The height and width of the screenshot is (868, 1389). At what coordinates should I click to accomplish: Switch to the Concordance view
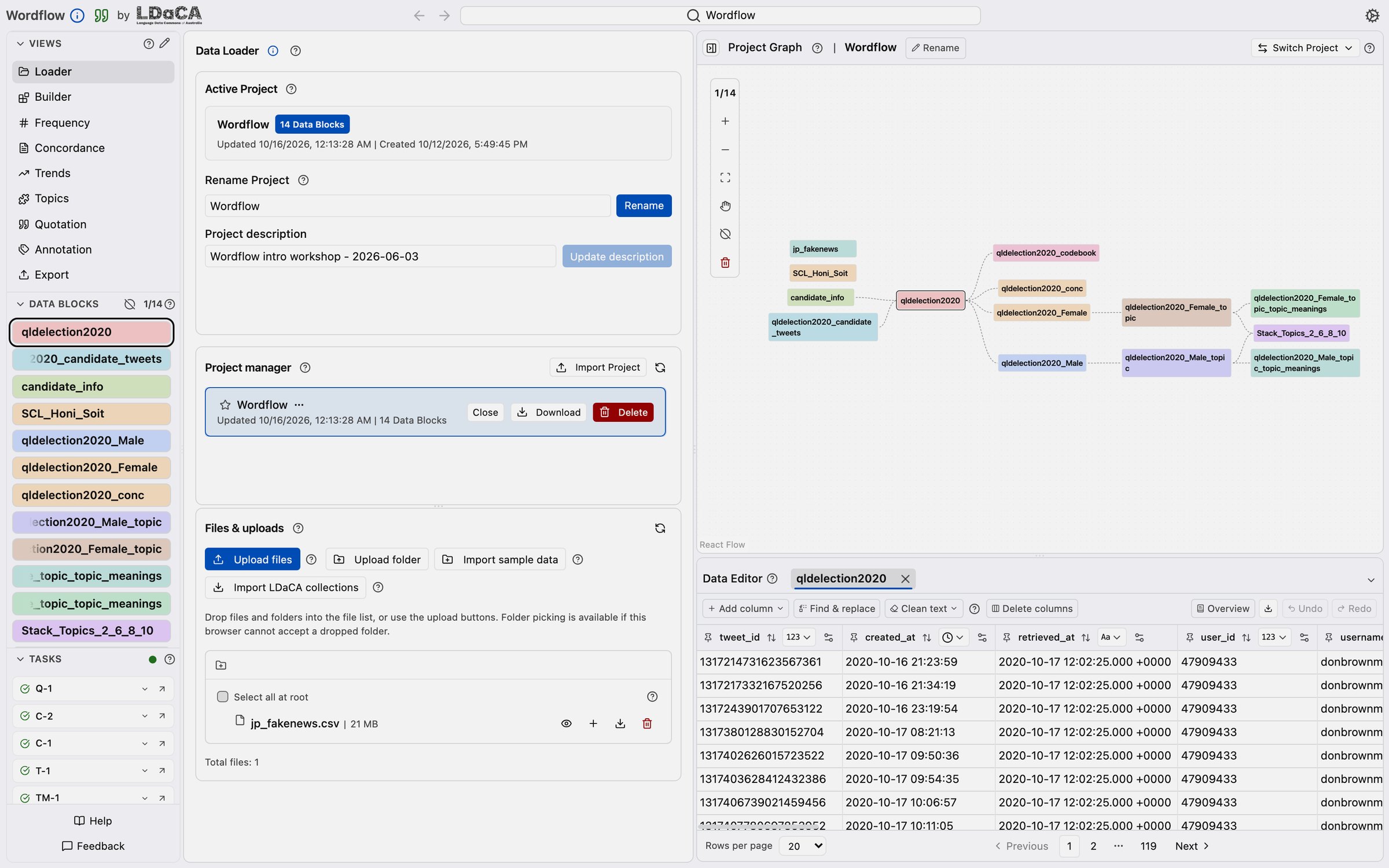[93, 148]
